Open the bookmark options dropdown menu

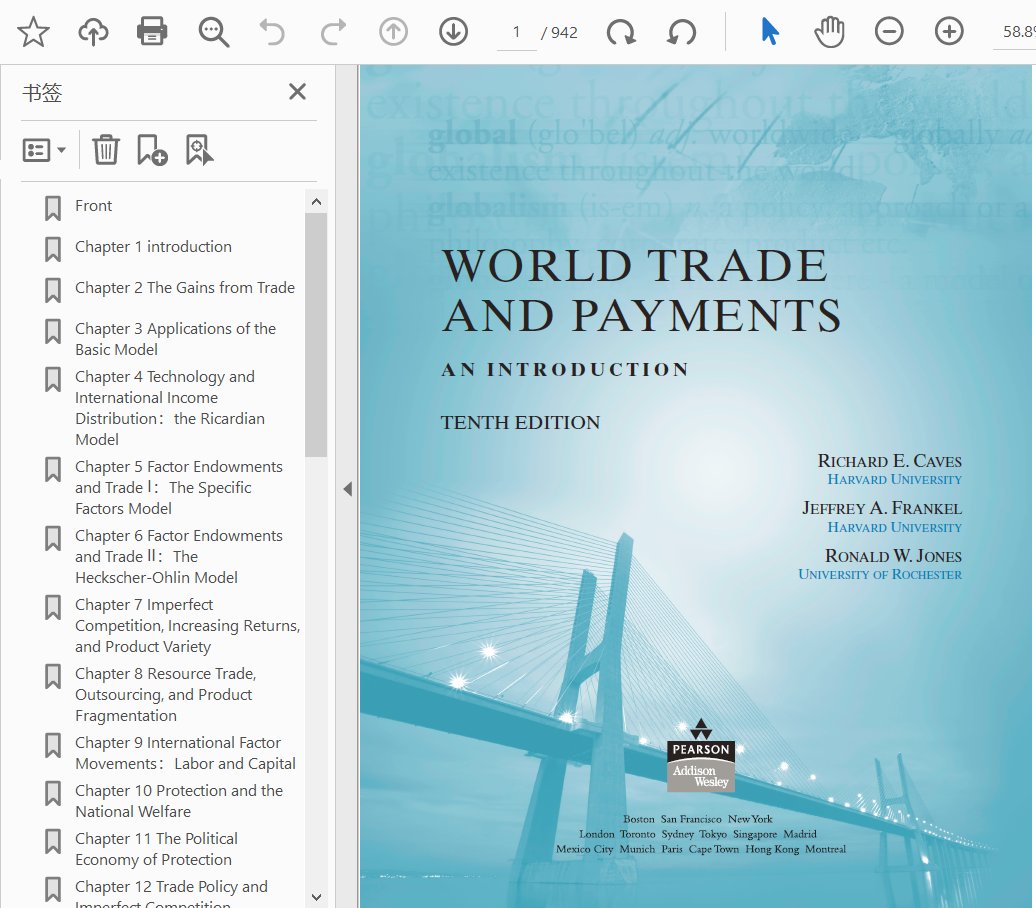click(45, 150)
